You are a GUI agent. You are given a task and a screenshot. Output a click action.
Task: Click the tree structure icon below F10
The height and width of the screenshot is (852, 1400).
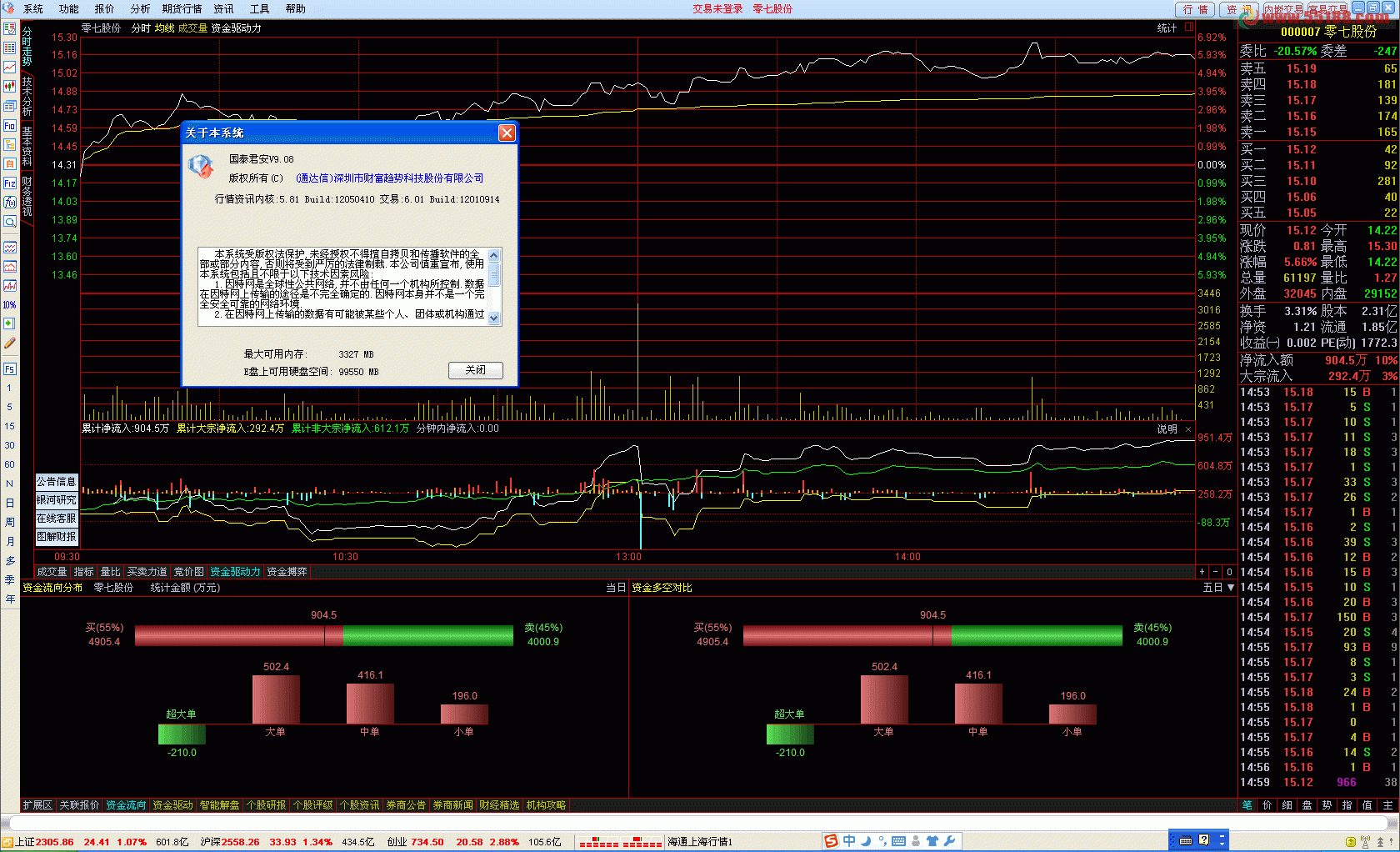(x=10, y=145)
